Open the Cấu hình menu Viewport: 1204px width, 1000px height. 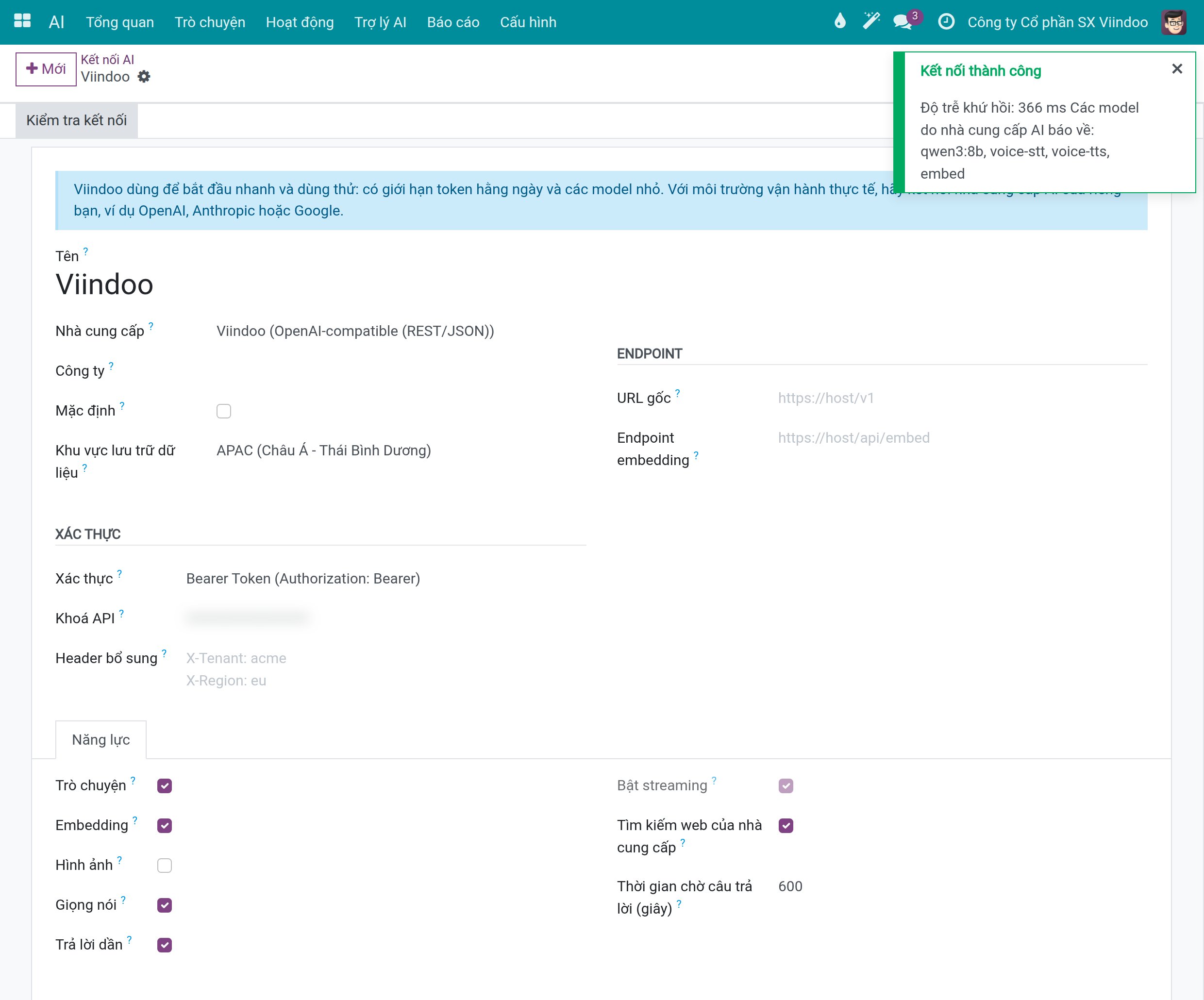click(528, 22)
